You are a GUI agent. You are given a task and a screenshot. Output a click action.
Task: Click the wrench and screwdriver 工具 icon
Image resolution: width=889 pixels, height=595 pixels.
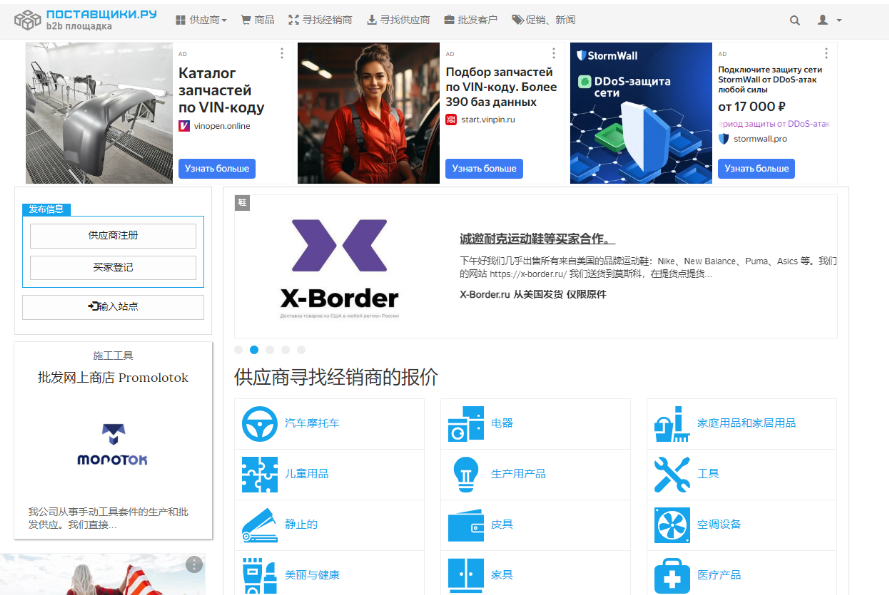(x=672, y=474)
